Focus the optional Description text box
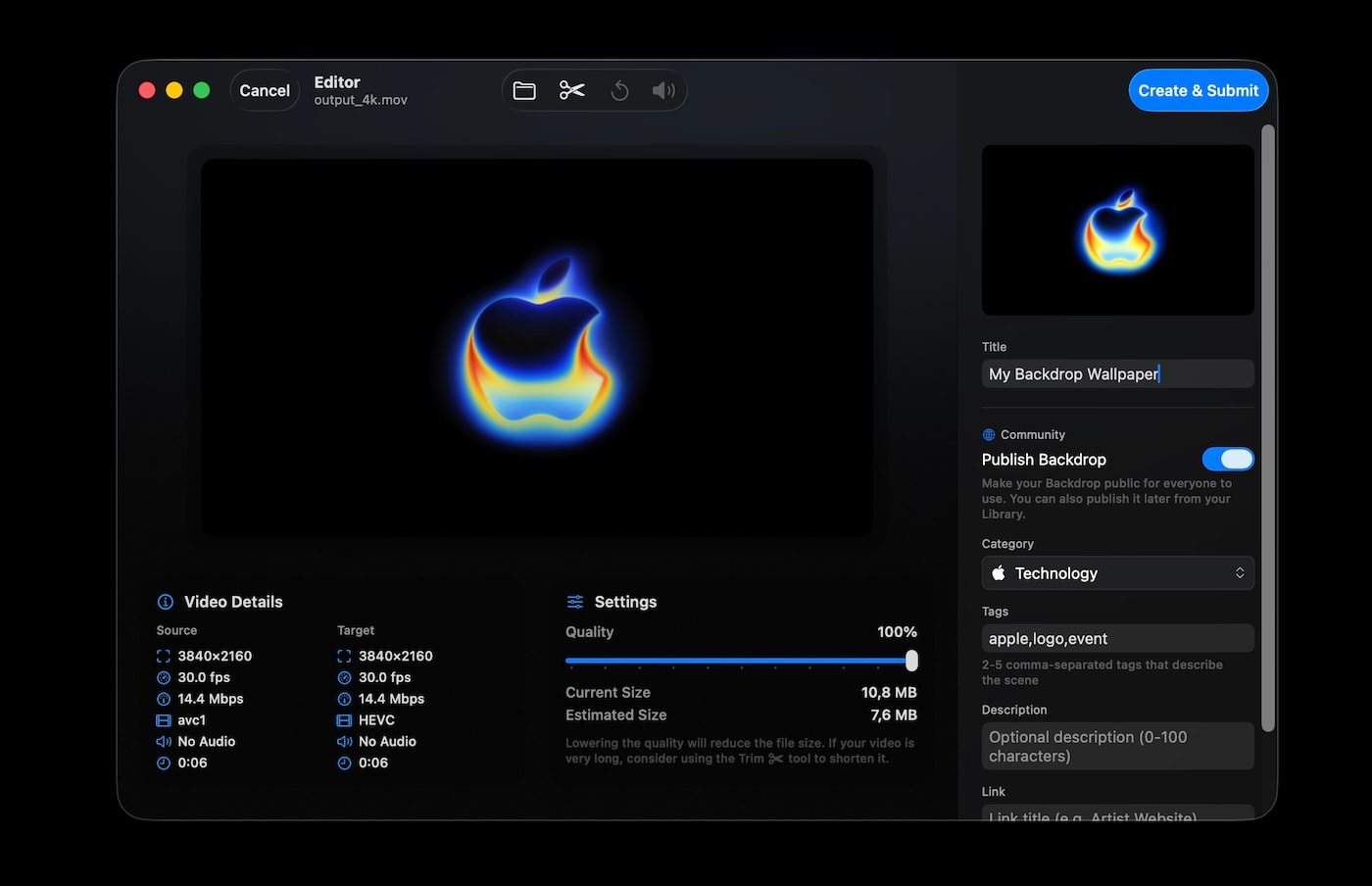1372x886 pixels. click(1118, 746)
